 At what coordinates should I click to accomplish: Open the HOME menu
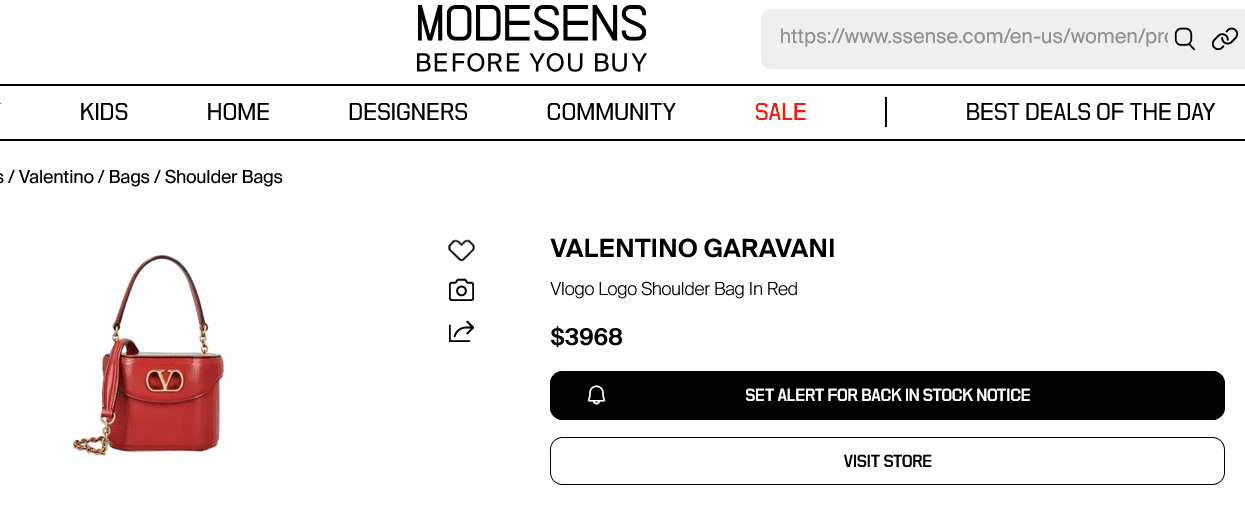click(x=238, y=112)
